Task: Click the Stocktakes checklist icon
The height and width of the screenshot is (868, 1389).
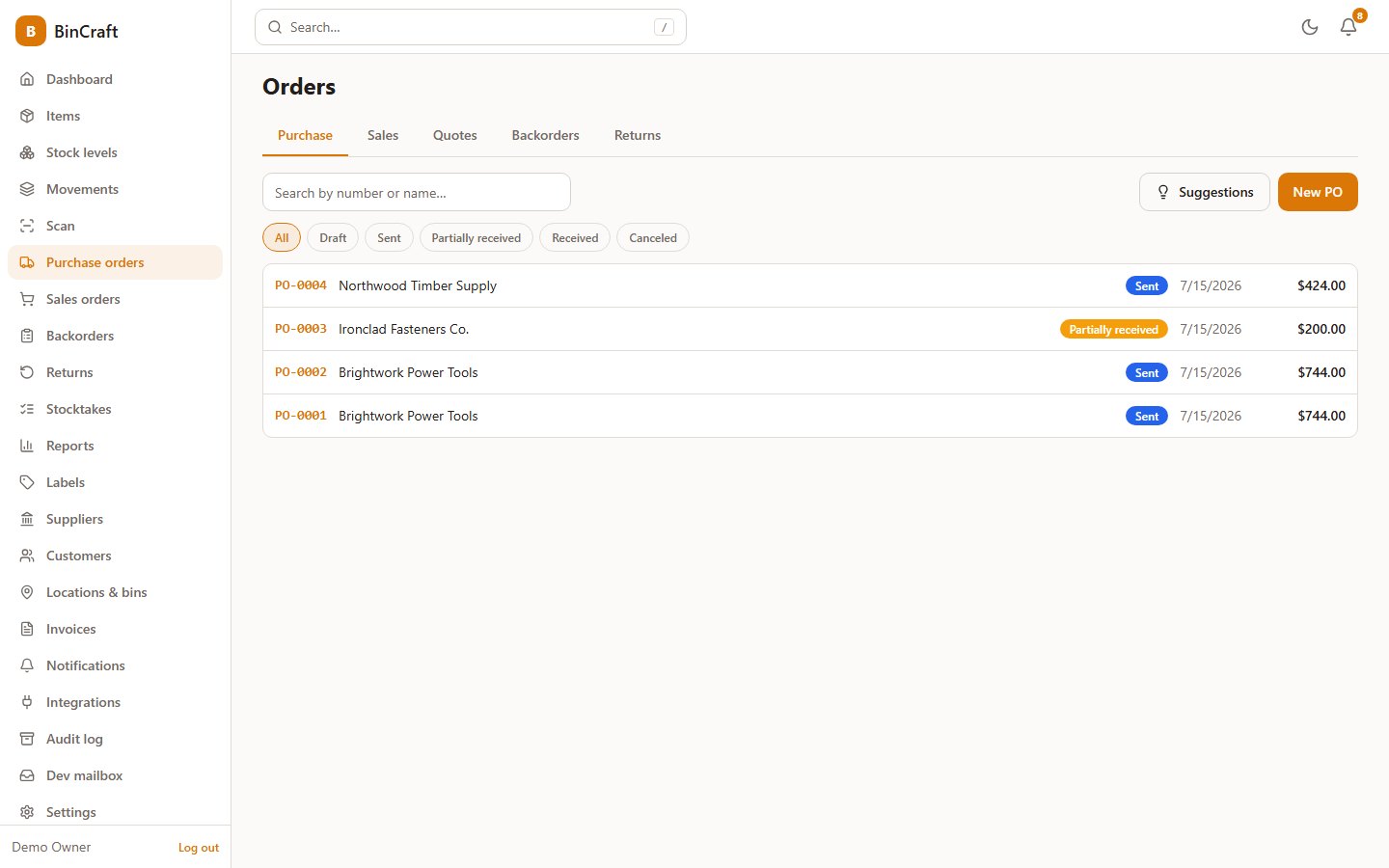Action: pyautogui.click(x=27, y=409)
